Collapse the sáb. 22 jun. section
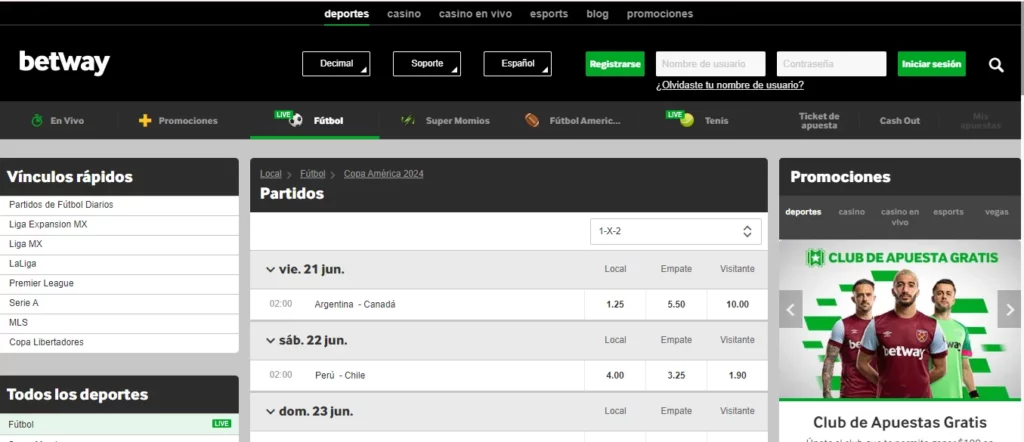1024x442 pixels. pos(270,340)
